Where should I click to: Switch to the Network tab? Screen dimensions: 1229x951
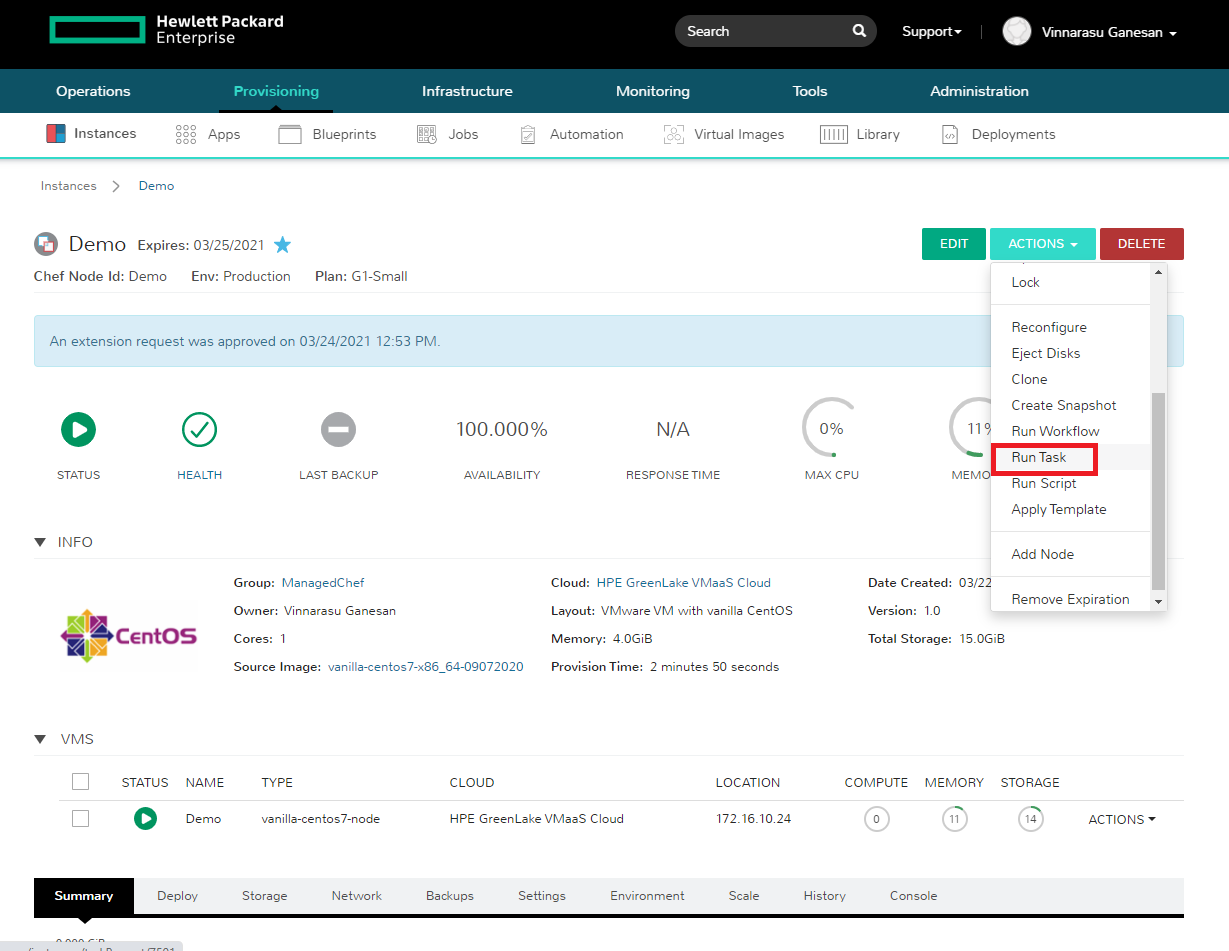(x=357, y=896)
